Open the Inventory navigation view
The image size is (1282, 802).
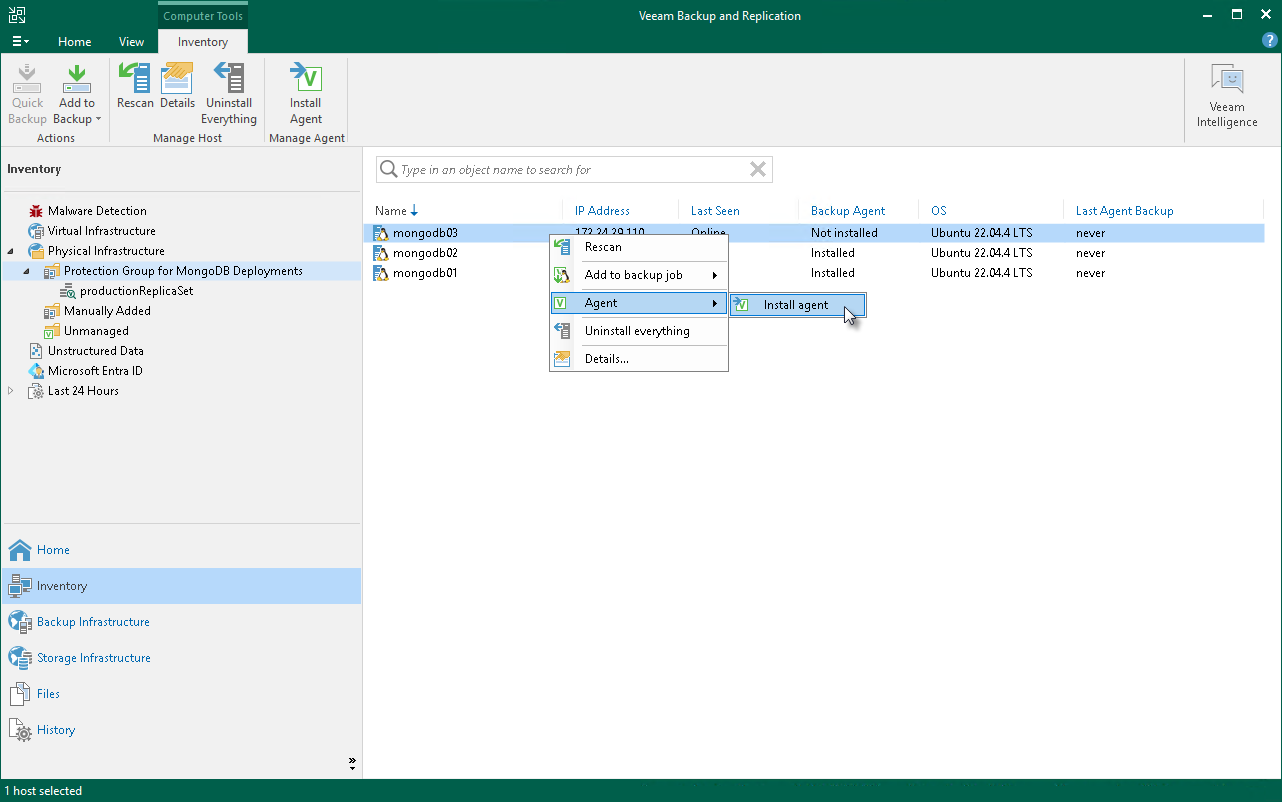coord(181,586)
